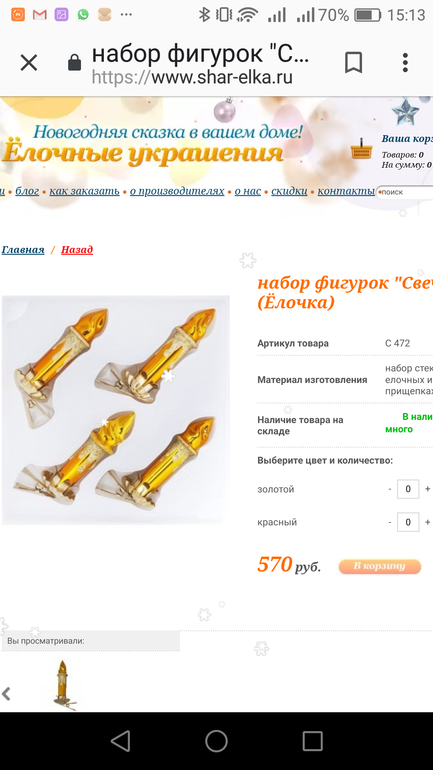
Task: Show previous viewed item with left chevron
Action: 6,694
